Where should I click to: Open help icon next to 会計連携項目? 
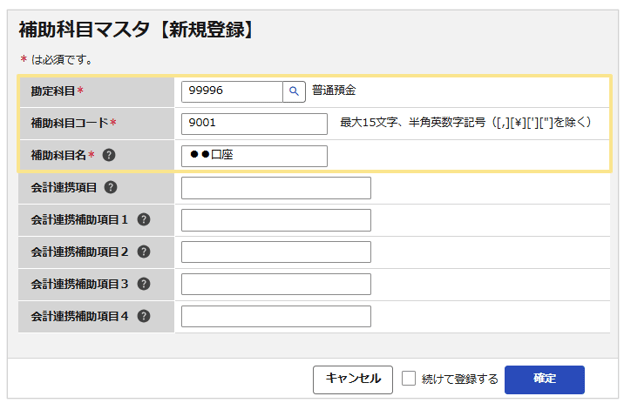[111, 187]
